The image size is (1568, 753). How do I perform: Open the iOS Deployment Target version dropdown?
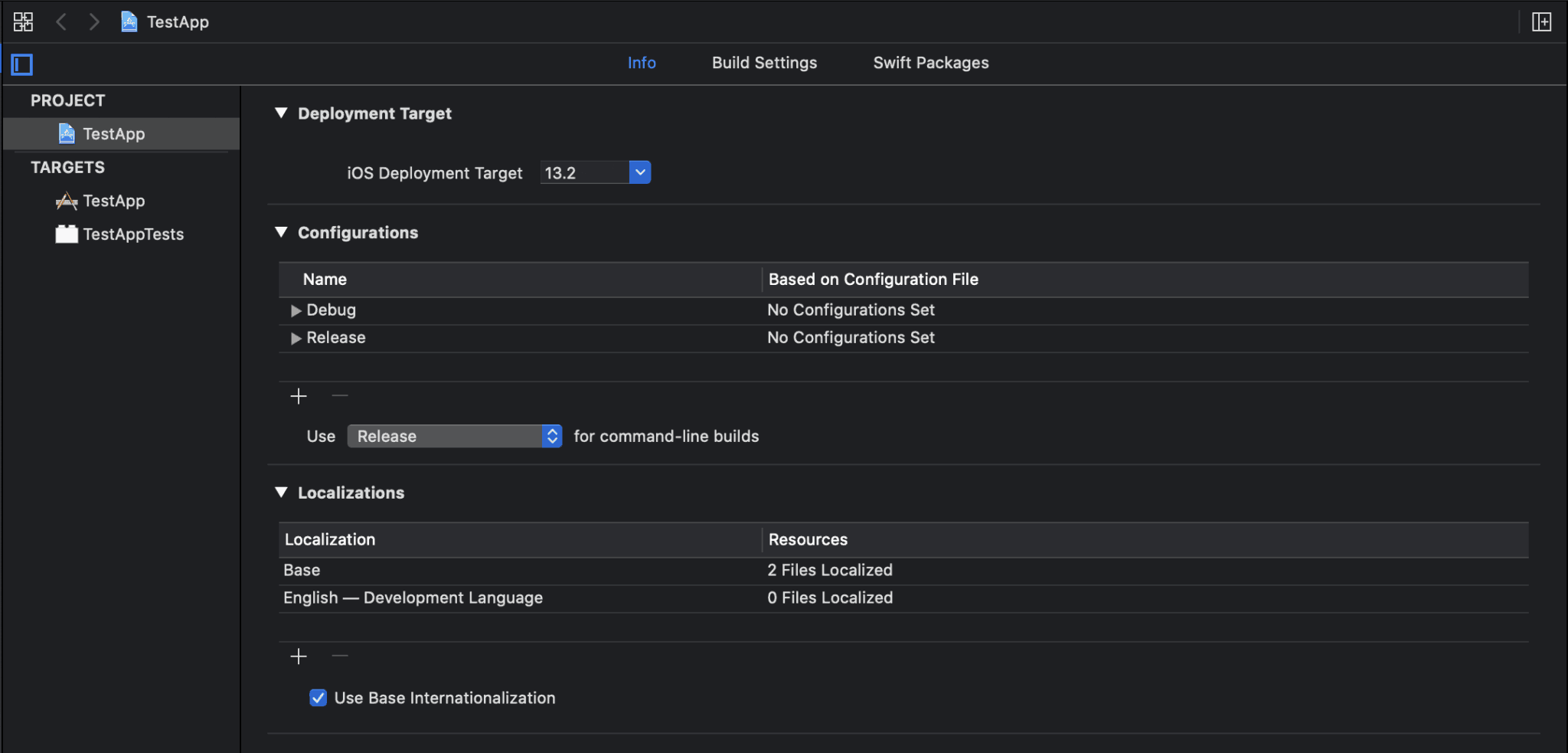click(639, 172)
